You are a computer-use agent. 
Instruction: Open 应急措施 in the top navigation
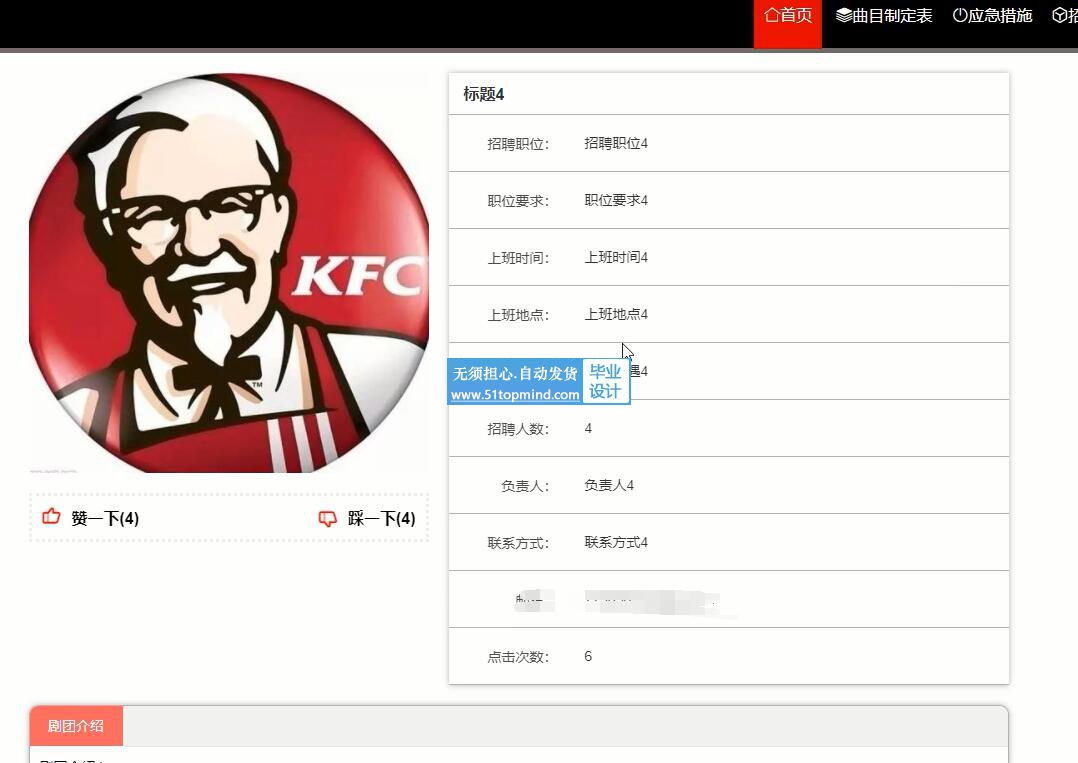(992, 15)
